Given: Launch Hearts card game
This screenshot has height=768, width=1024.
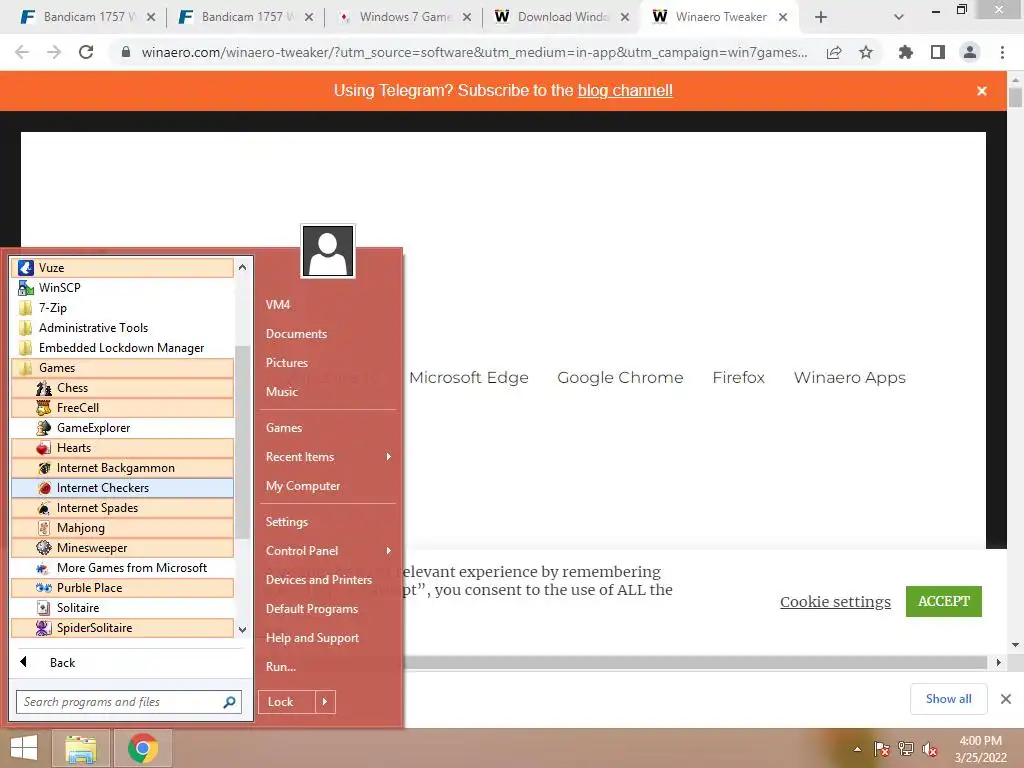Looking at the screenshot, I should (x=122, y=448).
